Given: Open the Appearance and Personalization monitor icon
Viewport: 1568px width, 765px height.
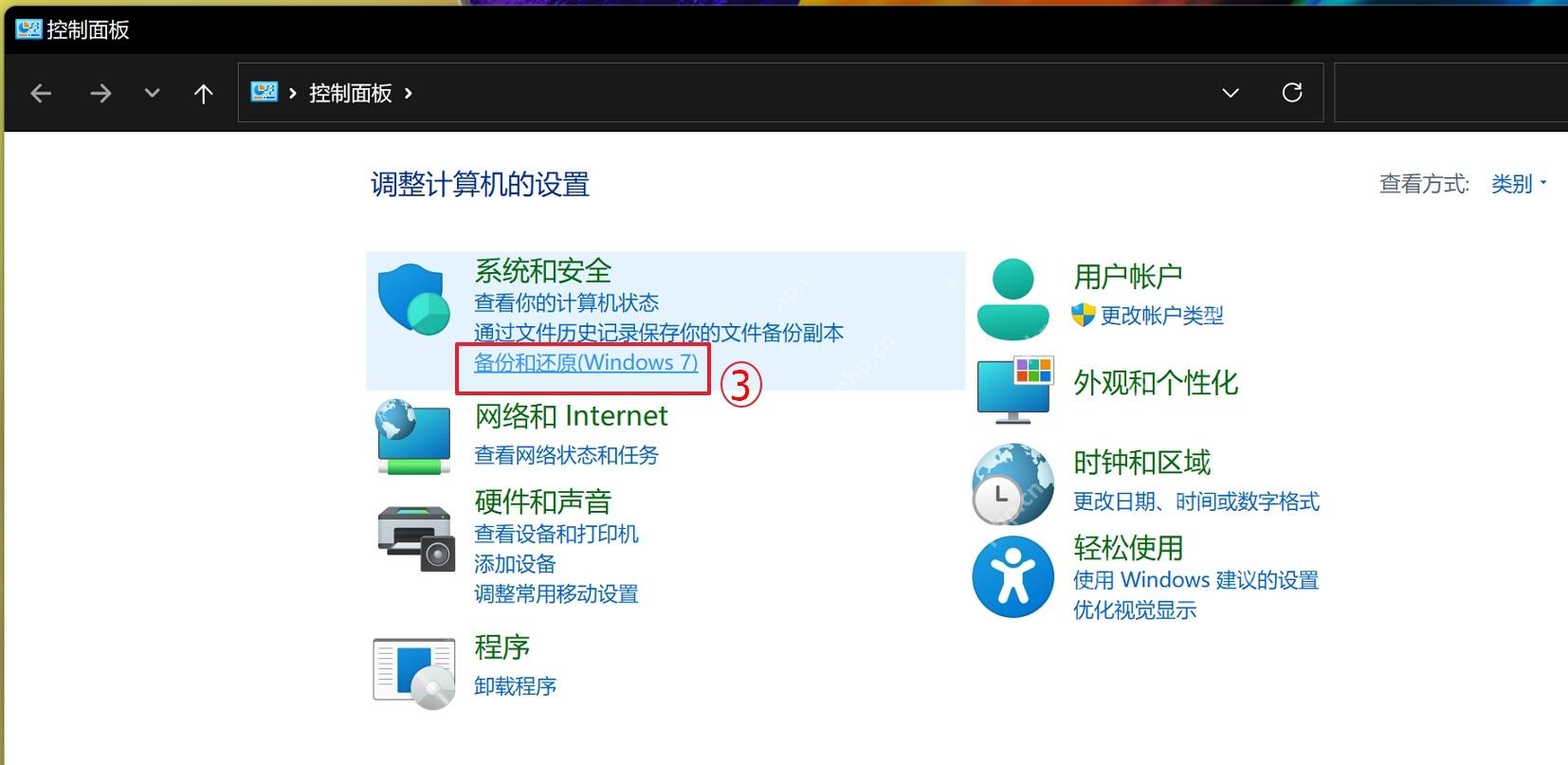Looking at the screenshot, I should 1014,390.
